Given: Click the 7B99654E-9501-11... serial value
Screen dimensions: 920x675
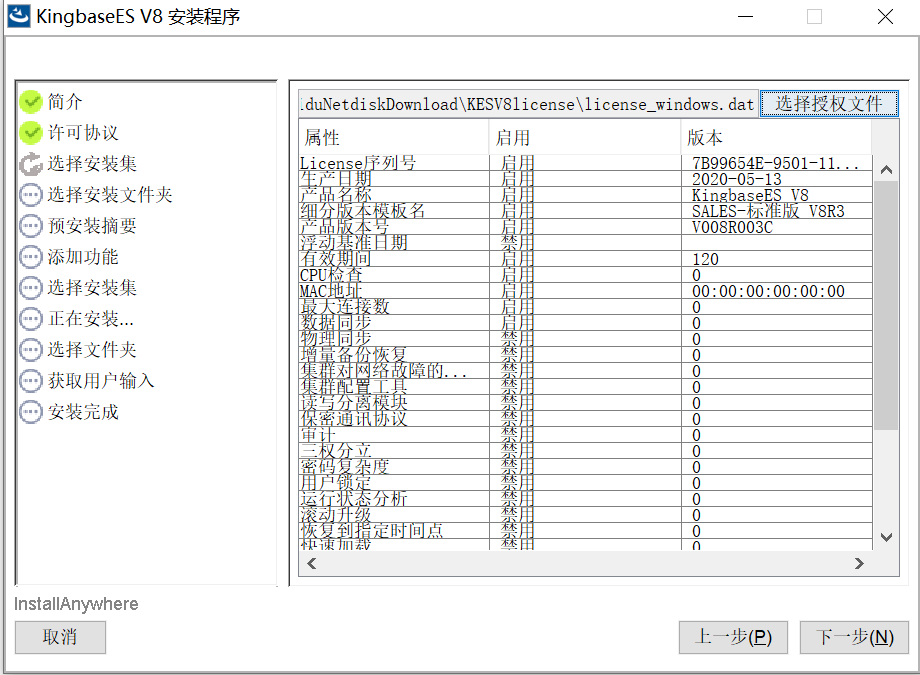Looking at the screenshot, I should click(775, 163).
